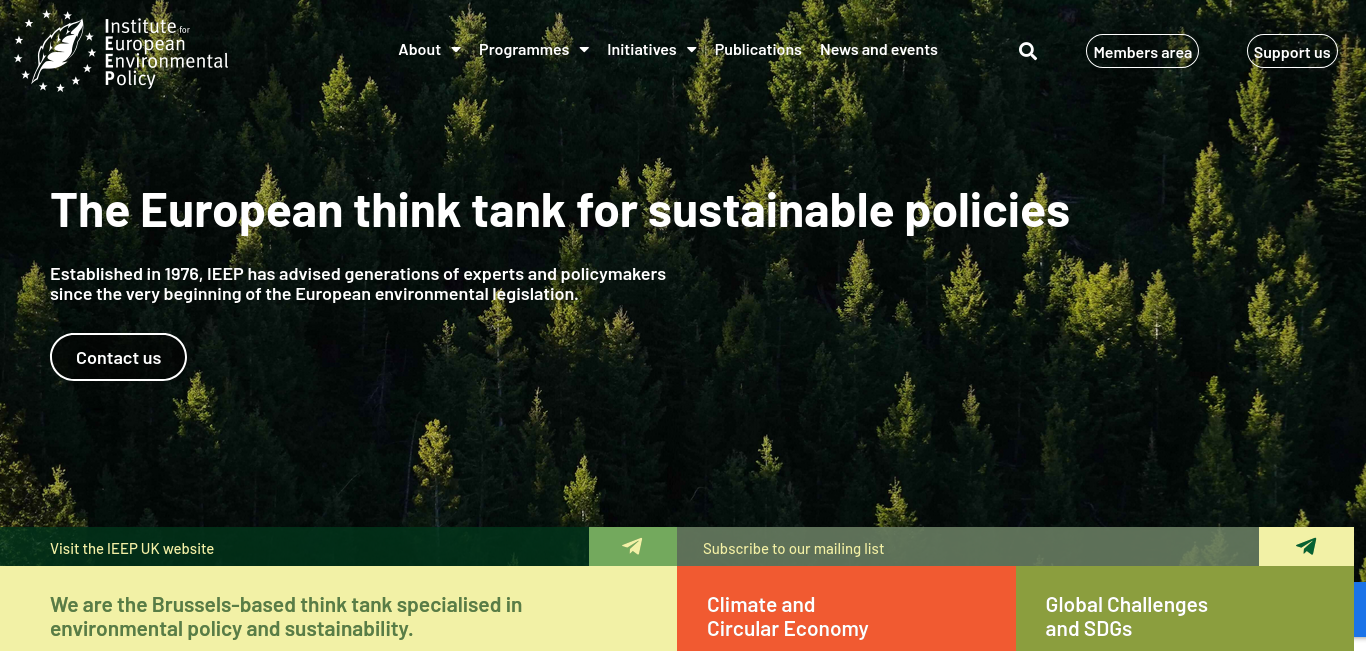Visit the IEEP UK website link
This screenshot has height=651, width=1366.
point(132,548)
